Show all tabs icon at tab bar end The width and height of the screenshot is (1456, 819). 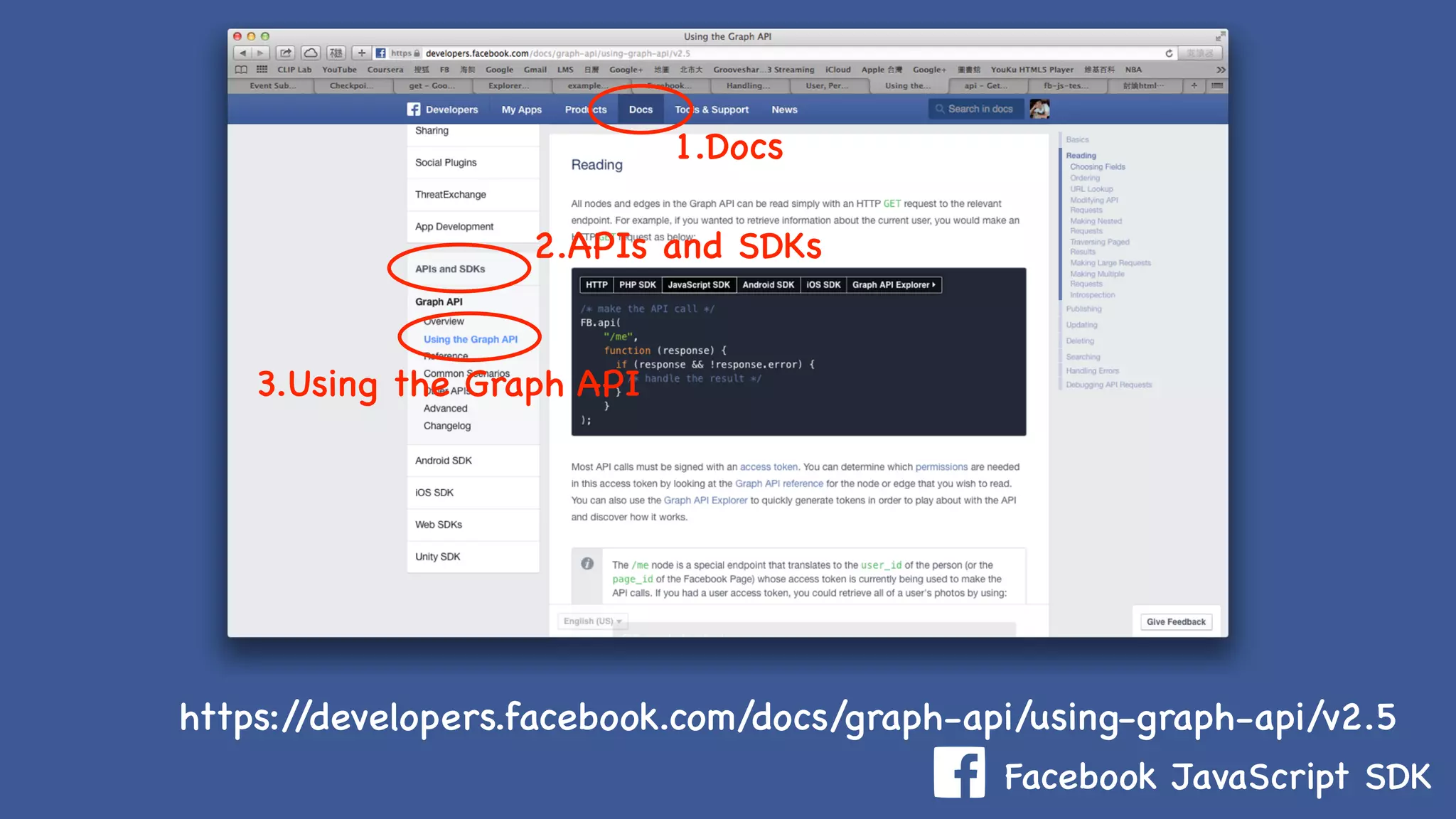coord(1217,86)
